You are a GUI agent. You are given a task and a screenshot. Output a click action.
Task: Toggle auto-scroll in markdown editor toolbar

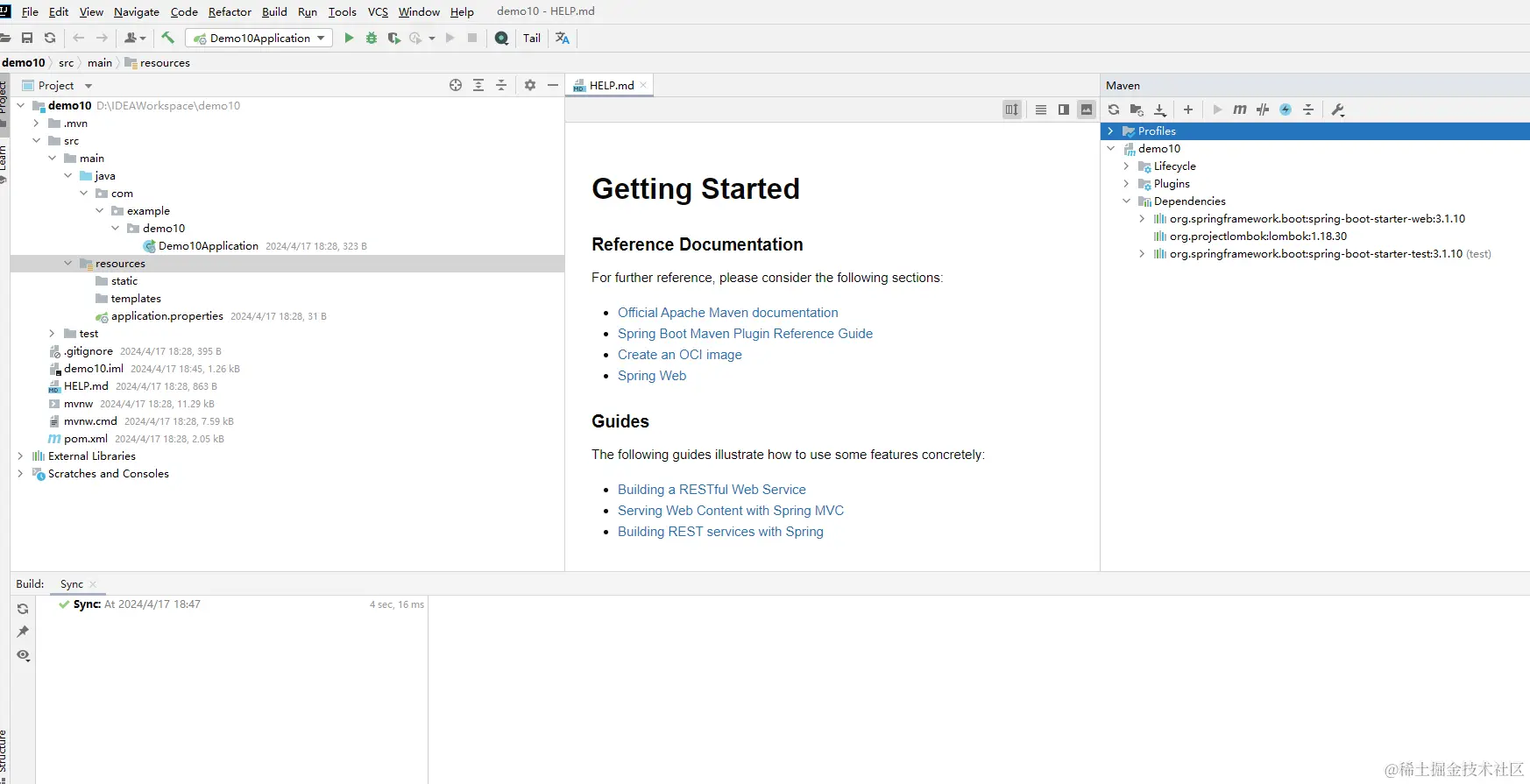coord(1012,109)
